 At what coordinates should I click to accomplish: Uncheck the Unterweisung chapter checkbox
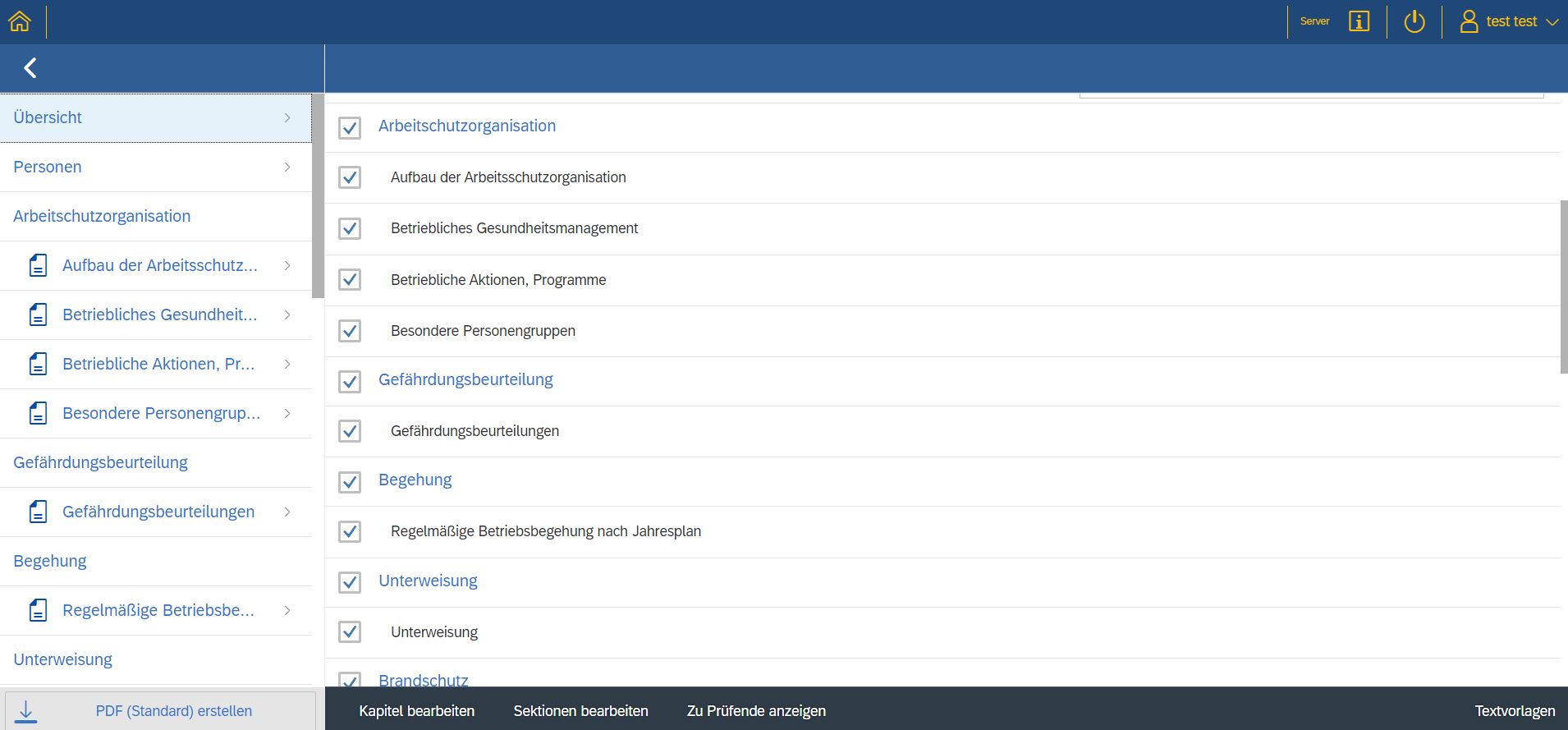350,582
